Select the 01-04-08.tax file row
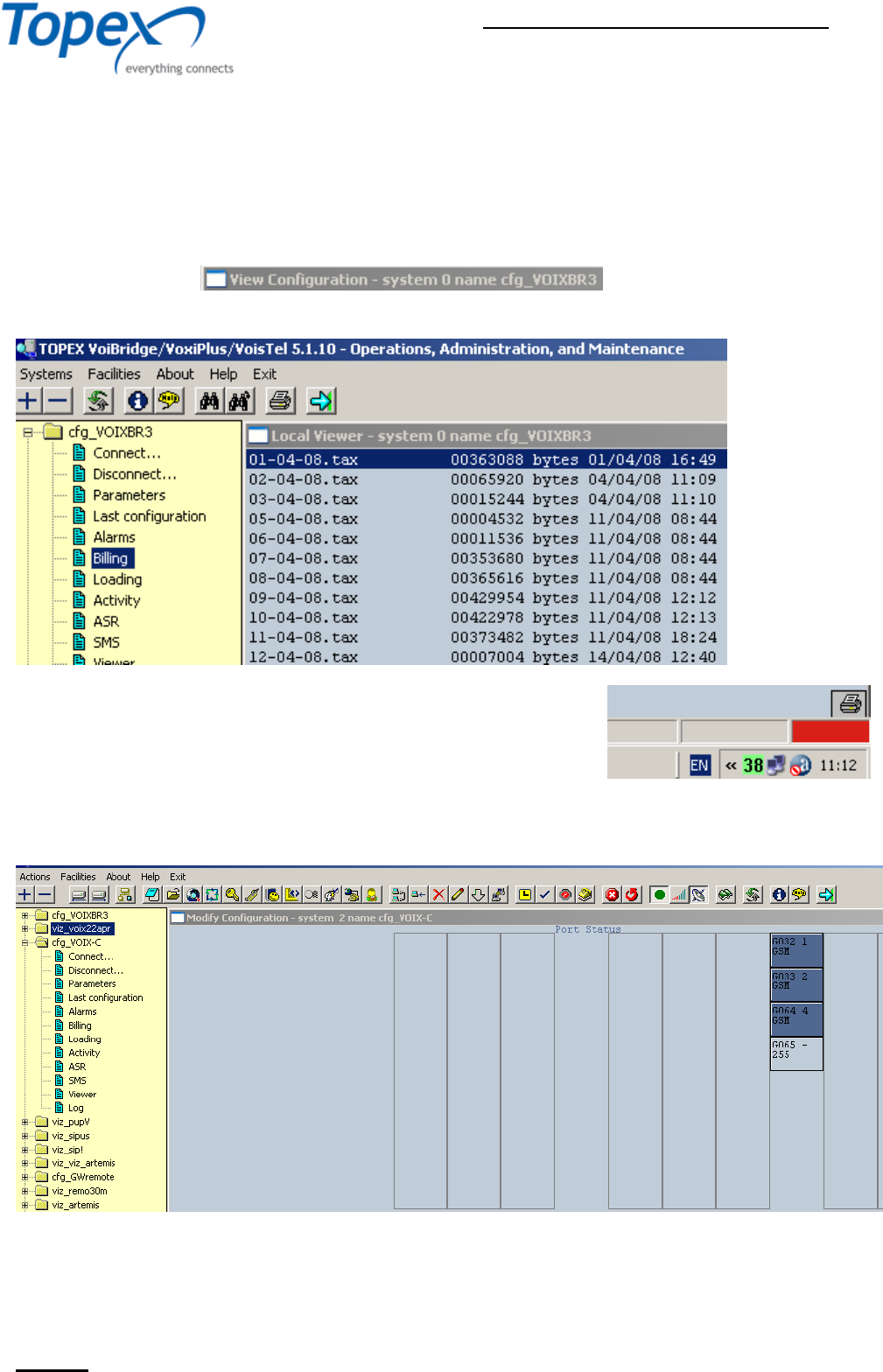The height and width of the screenshot is (1372, 883). pos(486,459)
